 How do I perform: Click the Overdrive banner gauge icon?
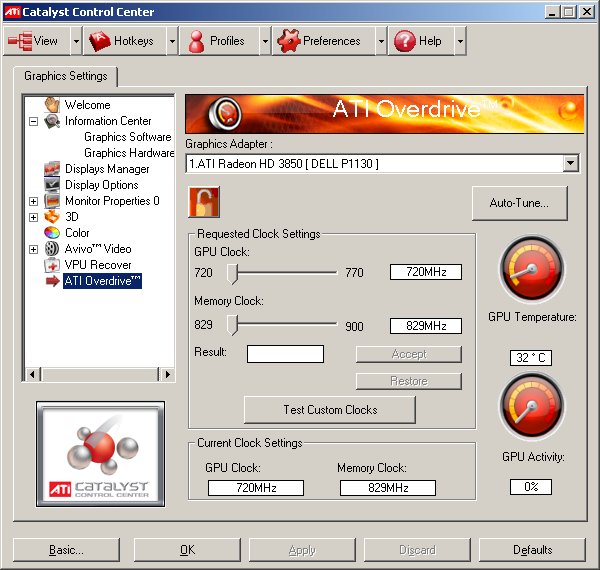click(225, 114)
